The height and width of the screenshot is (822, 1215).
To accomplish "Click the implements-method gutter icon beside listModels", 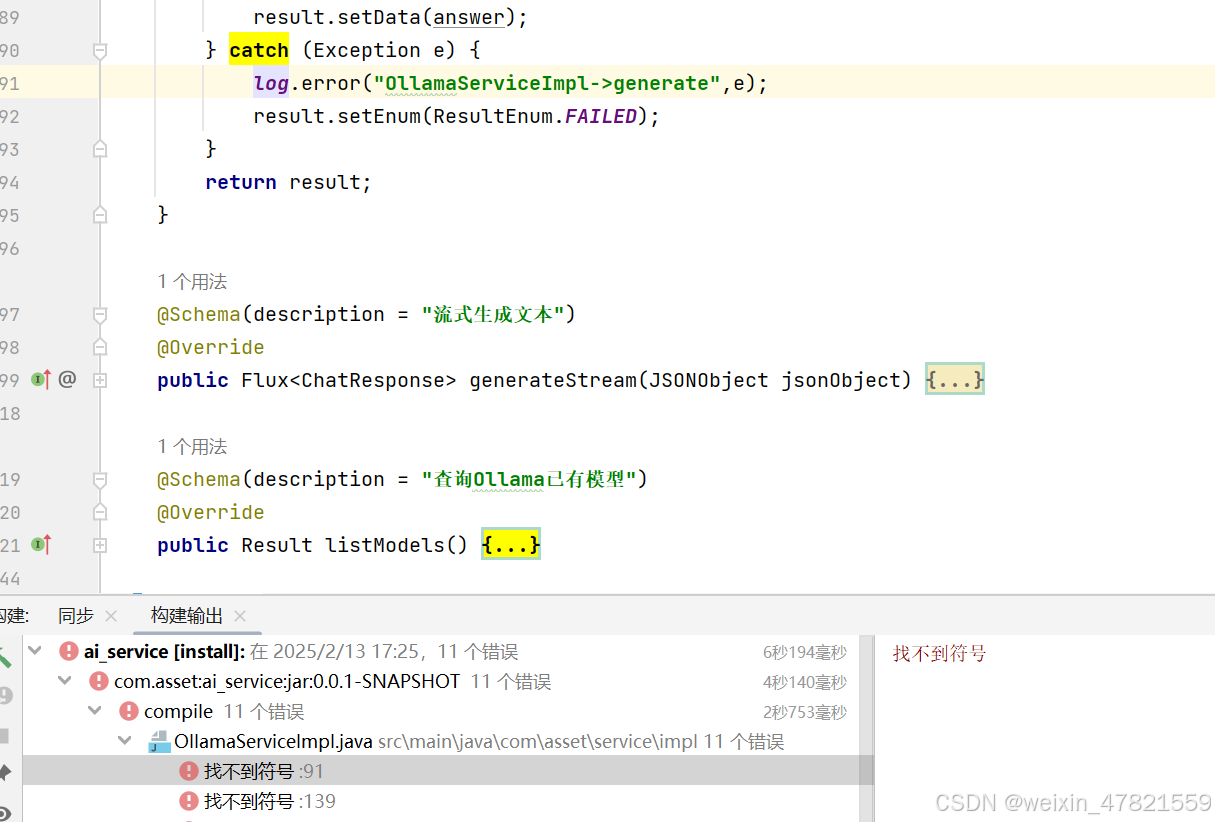I will click(41, 545).
